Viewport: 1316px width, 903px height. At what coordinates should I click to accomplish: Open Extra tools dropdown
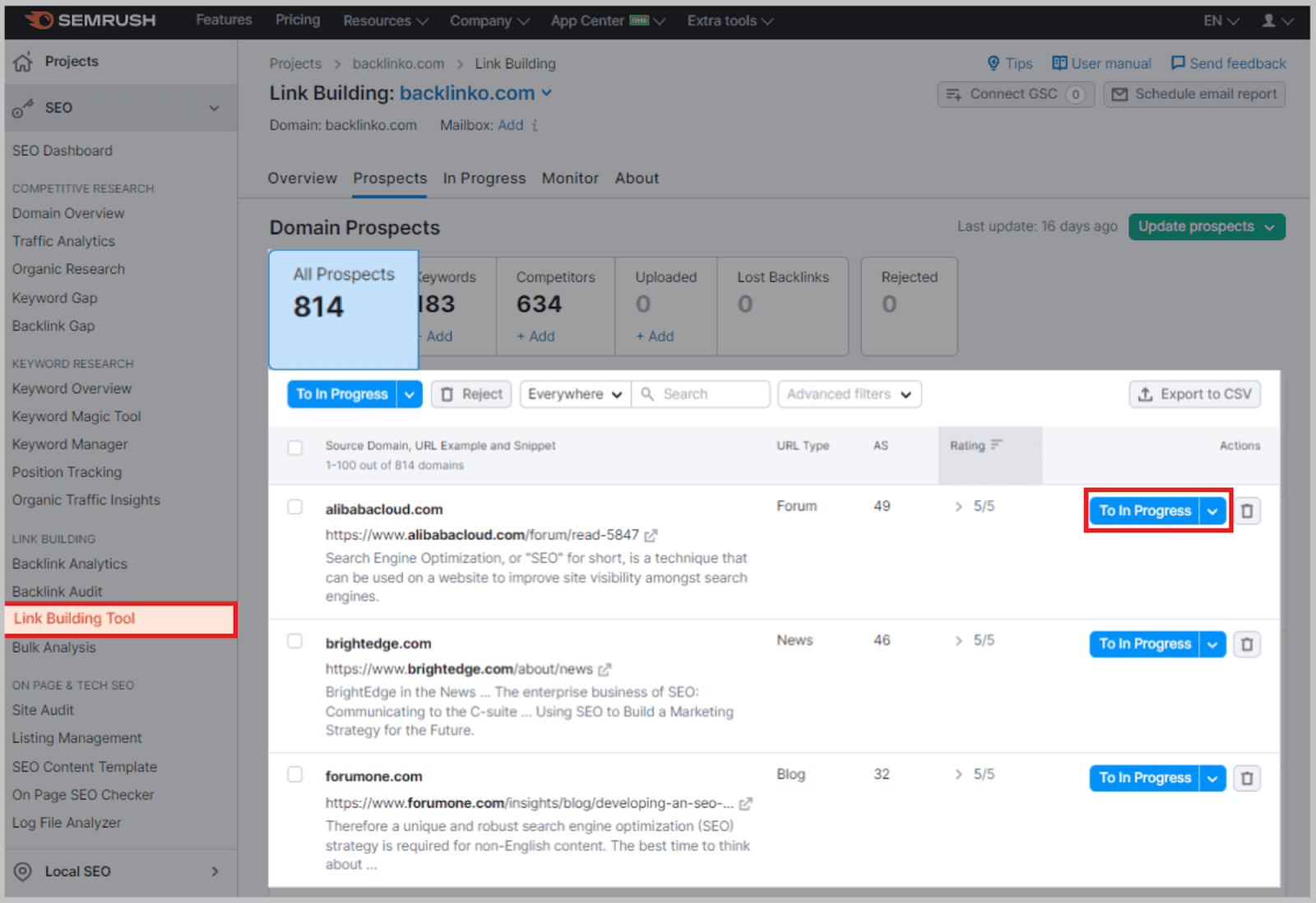[730, 21]
